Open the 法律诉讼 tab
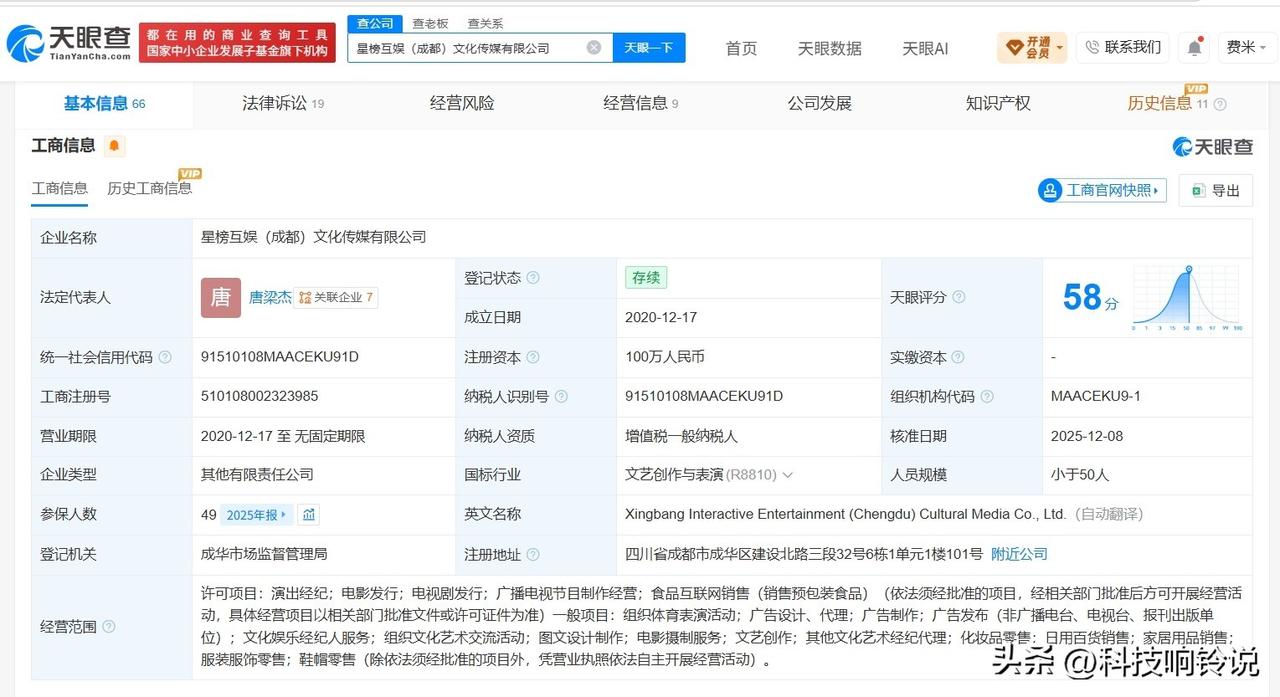 (x=283, y=103)
